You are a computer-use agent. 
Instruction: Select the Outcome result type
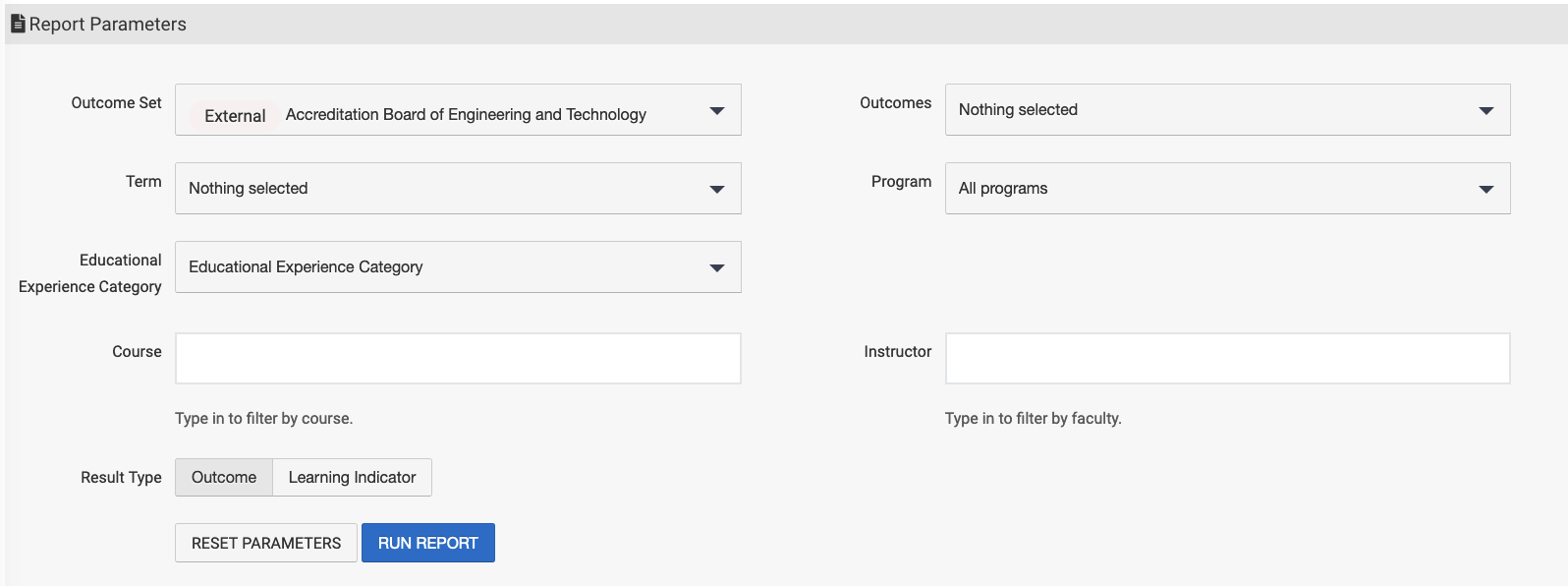pyautogui.click(x=224, y=478)
